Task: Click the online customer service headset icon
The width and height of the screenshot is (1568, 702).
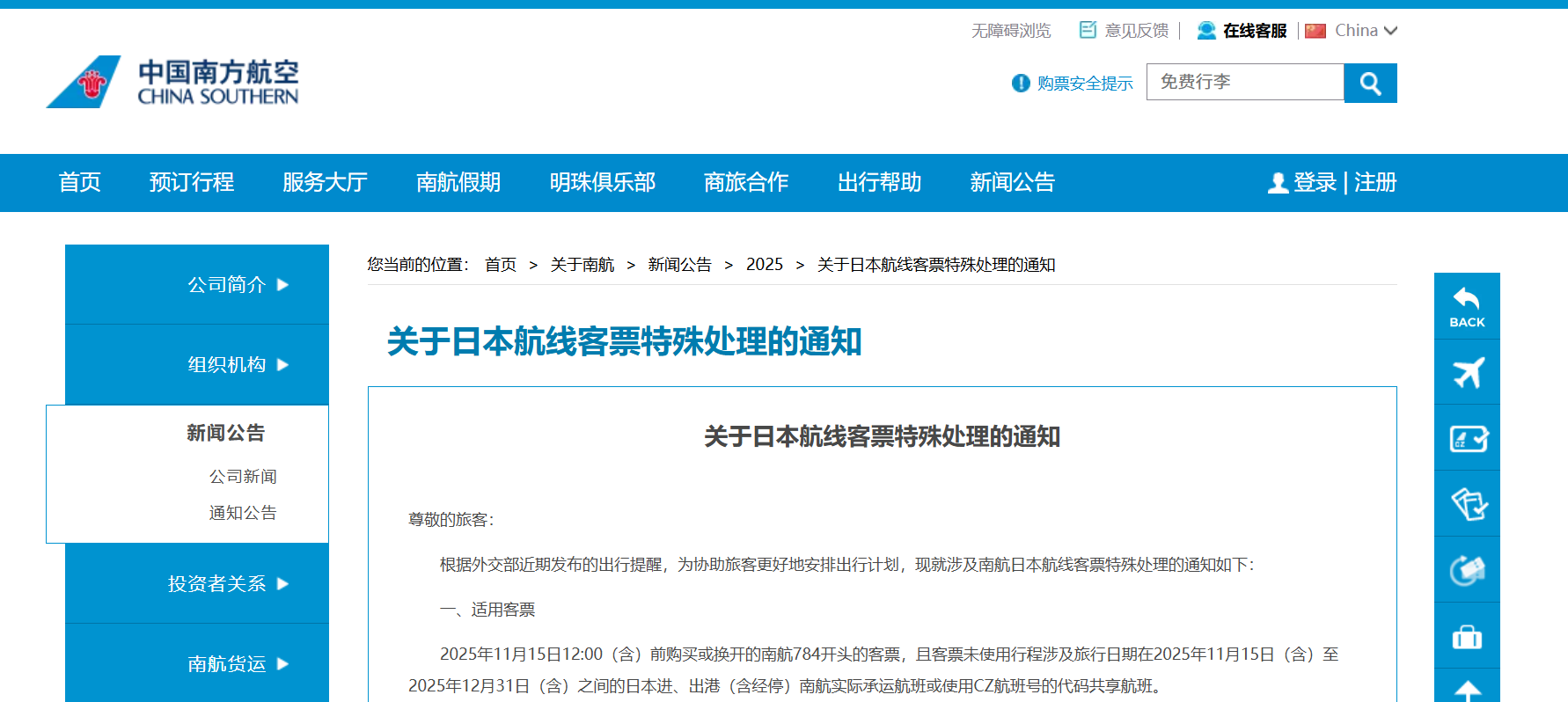Action: (x=1206, y=31)
